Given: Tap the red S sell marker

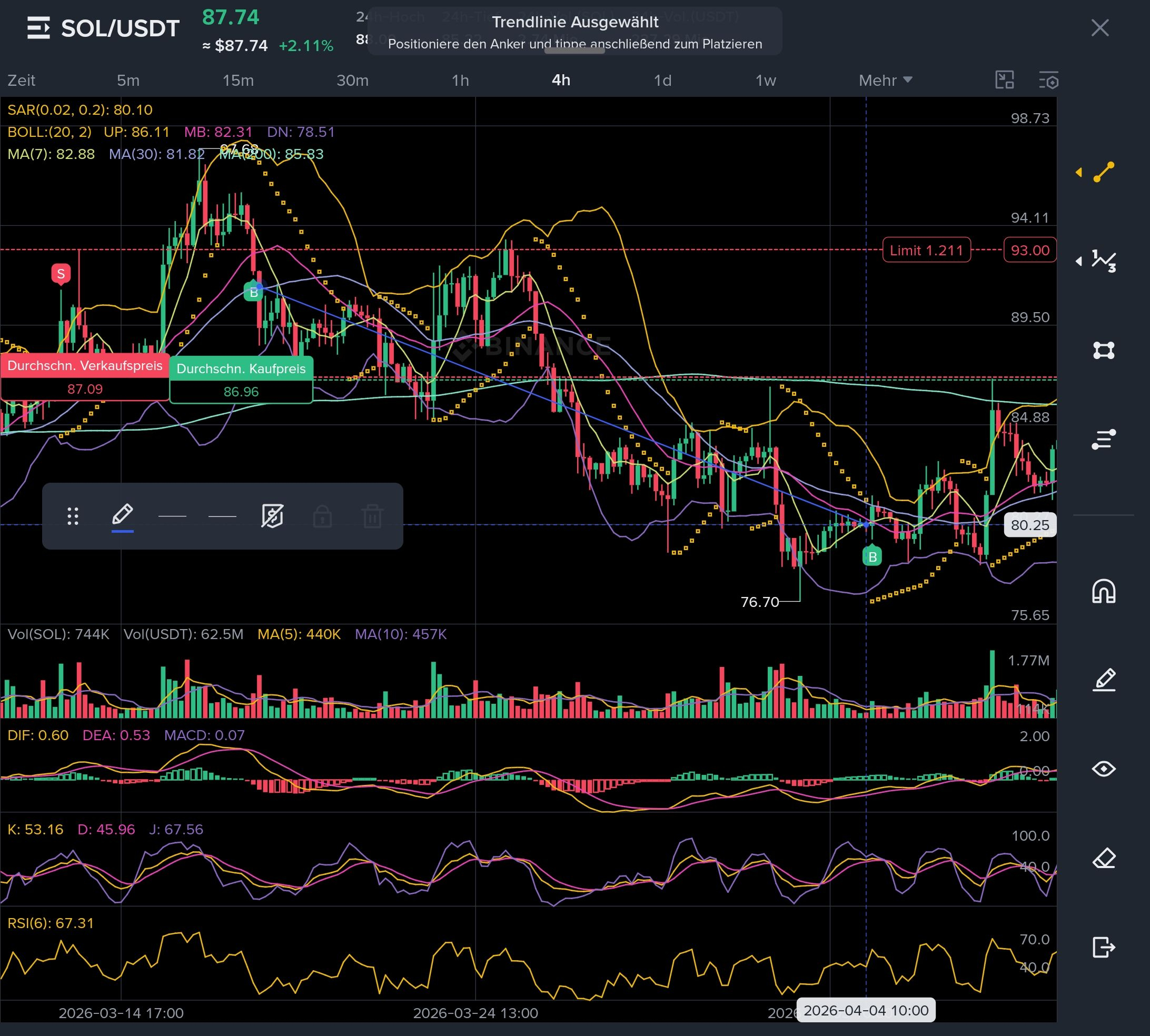Looking at the screenshot, I should pyautogui.click(x=61, y=274).
